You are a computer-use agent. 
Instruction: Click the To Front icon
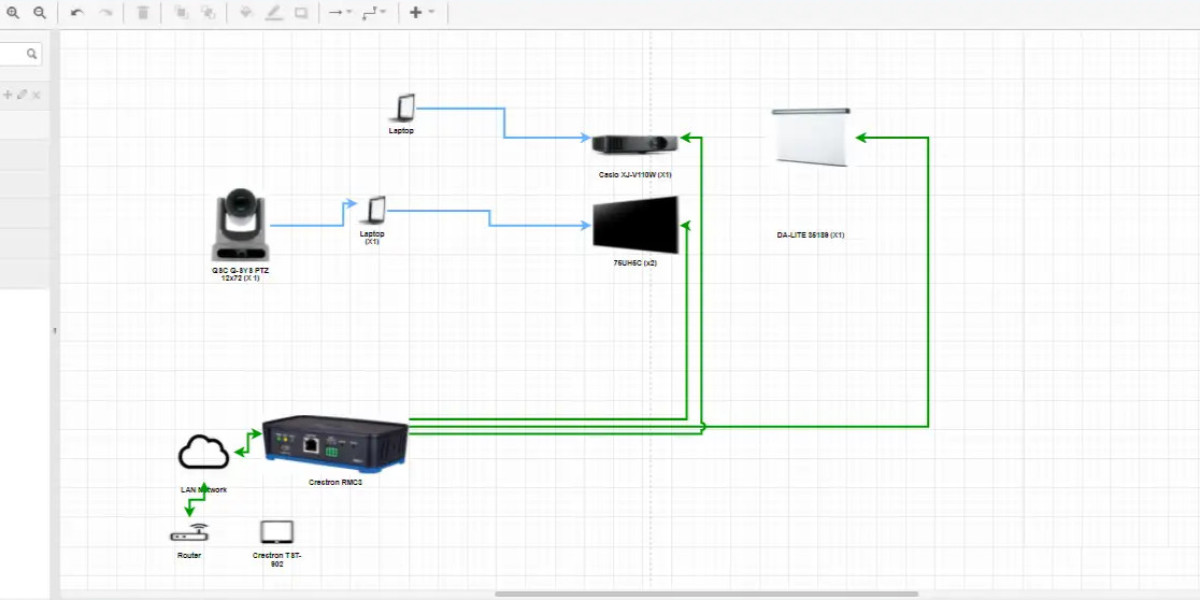[181, 13]
